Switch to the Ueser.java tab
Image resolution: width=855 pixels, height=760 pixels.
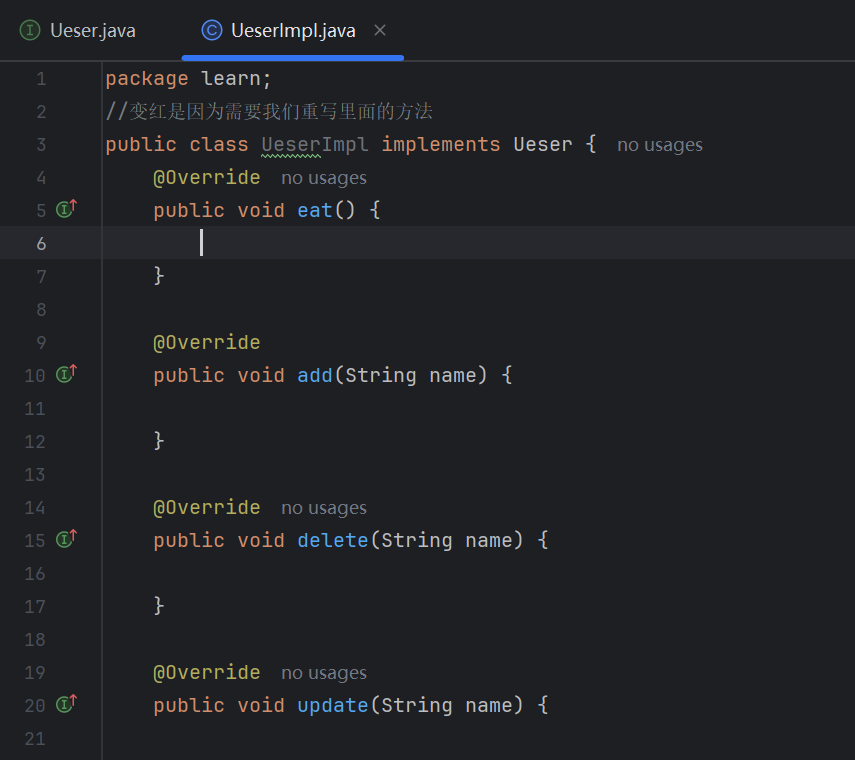[77, 31]
